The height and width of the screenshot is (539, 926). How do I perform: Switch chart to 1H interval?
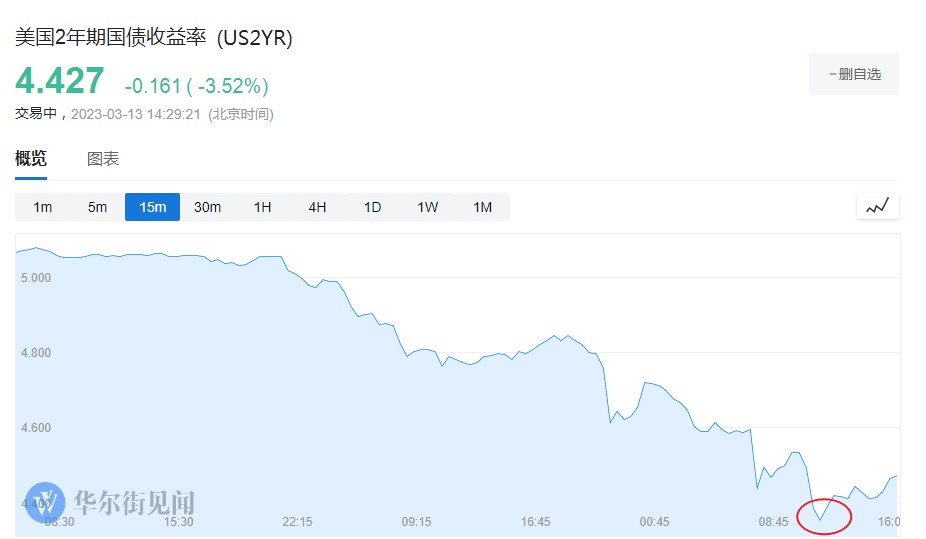262,207
